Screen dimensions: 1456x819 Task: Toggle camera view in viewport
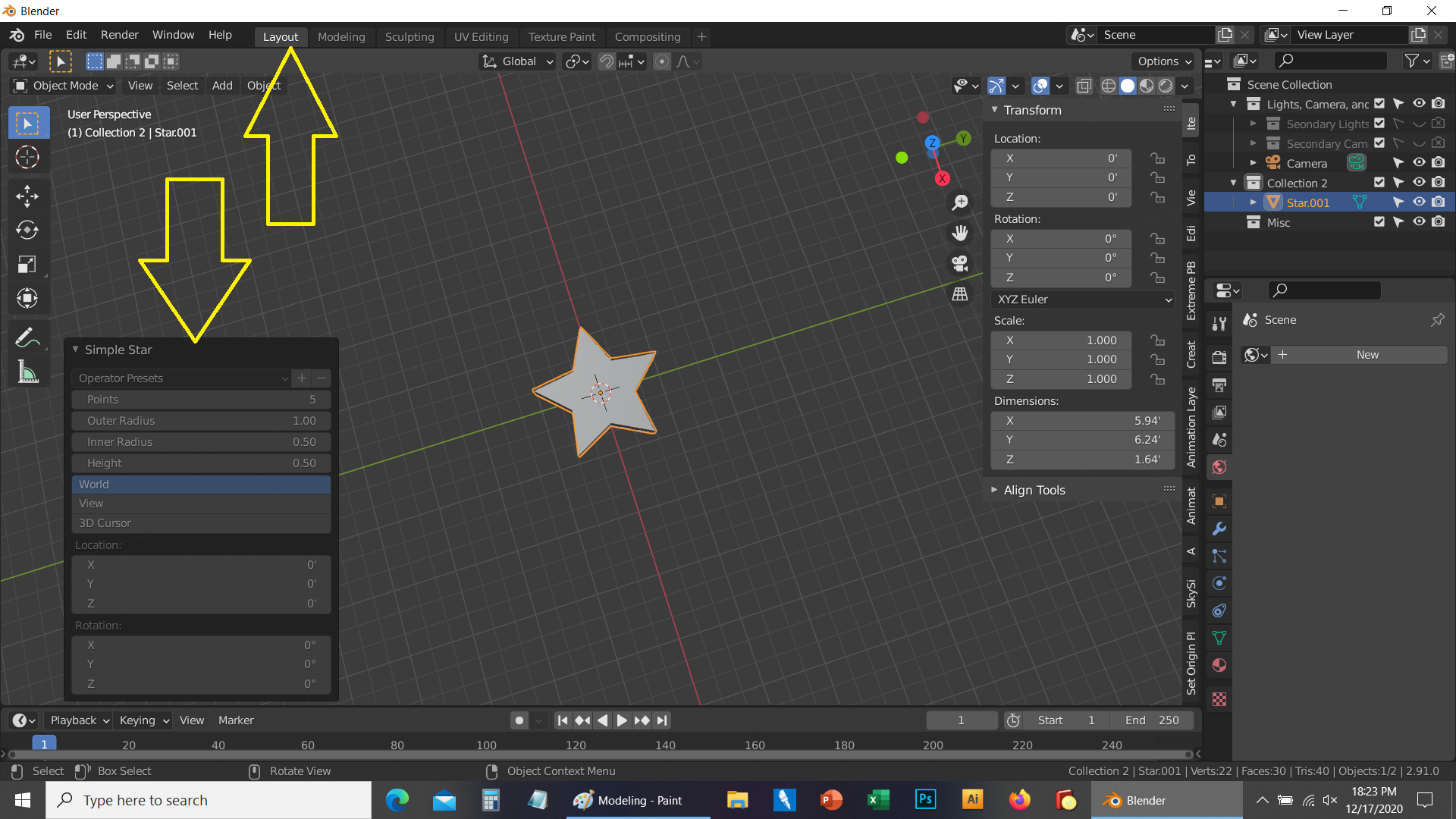pos(960,263)
